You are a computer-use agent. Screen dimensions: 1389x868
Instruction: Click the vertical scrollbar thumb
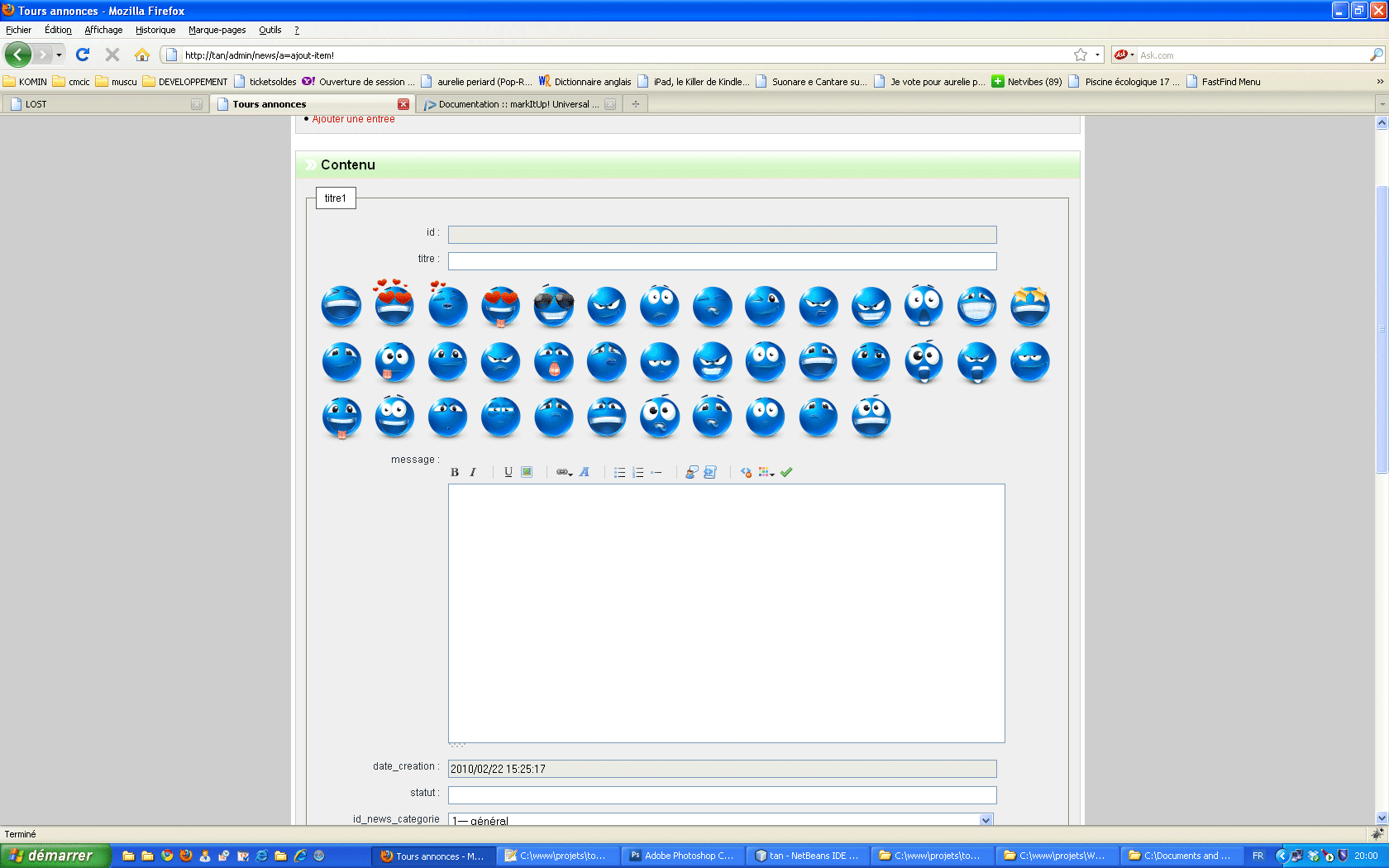(1382, 330)
